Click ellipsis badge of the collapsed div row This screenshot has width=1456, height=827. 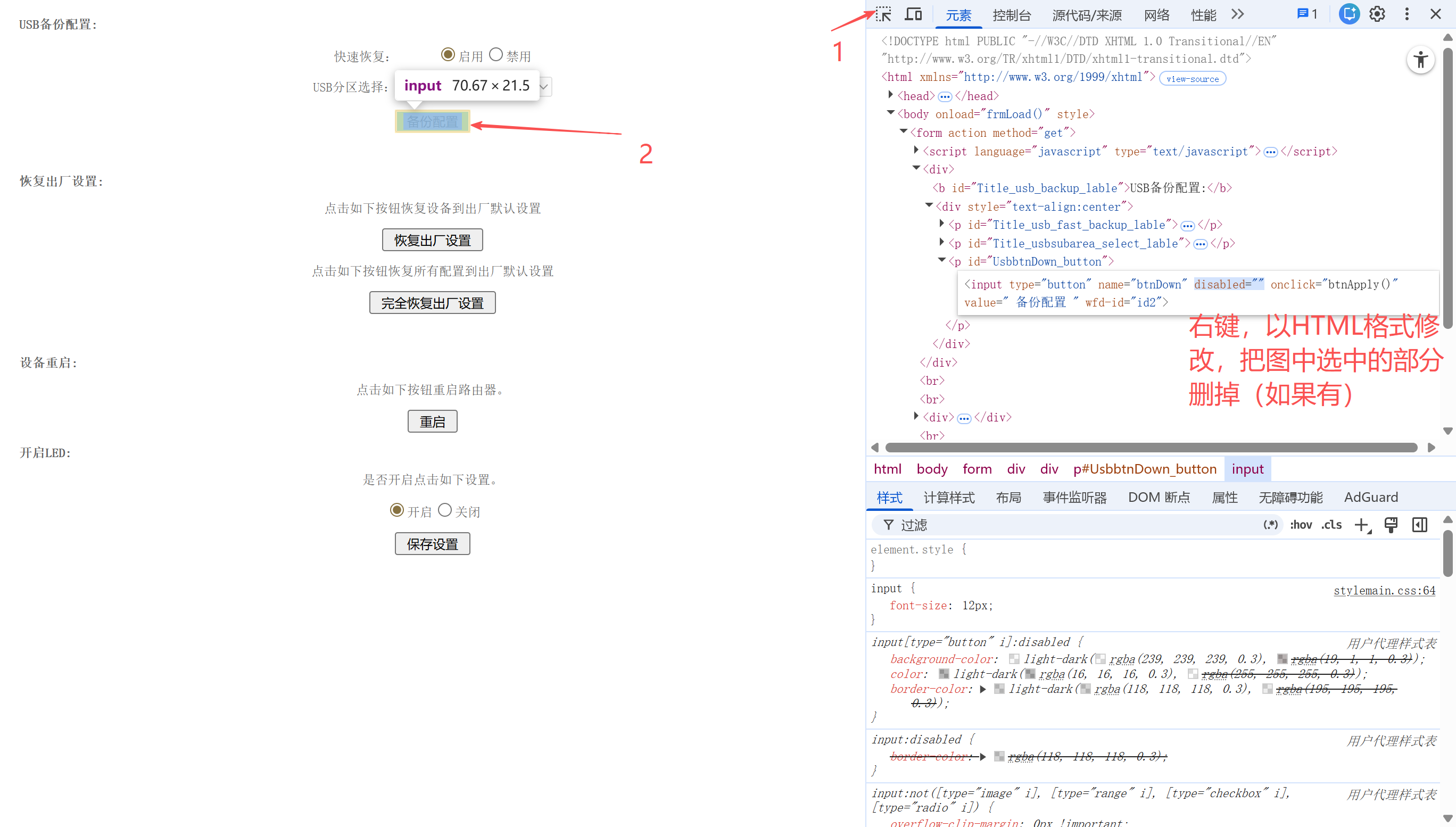coord(964,419)
